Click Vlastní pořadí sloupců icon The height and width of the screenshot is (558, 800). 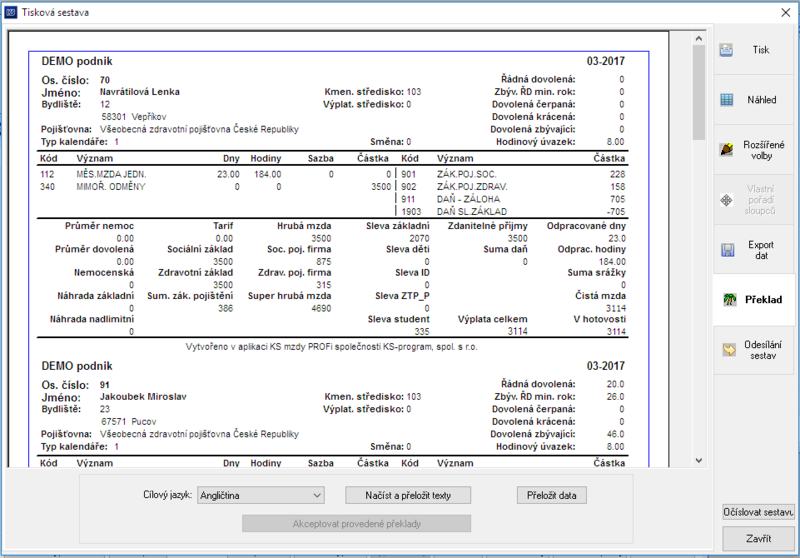(x=727, y=200)
